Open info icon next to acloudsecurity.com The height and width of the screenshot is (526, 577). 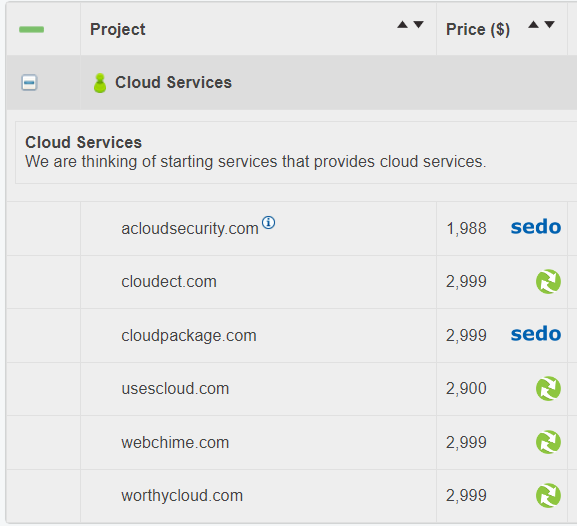[x=269, y=222]
